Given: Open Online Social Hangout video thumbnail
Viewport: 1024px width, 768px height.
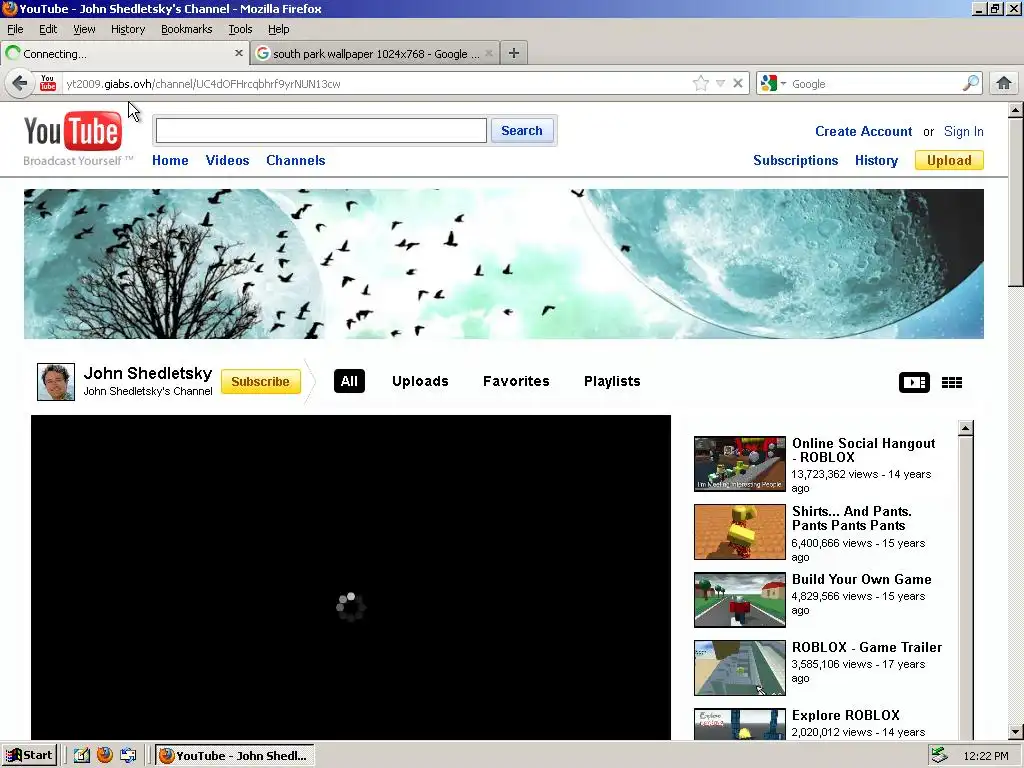Looking at the screenshot, I should pos(740,464).
